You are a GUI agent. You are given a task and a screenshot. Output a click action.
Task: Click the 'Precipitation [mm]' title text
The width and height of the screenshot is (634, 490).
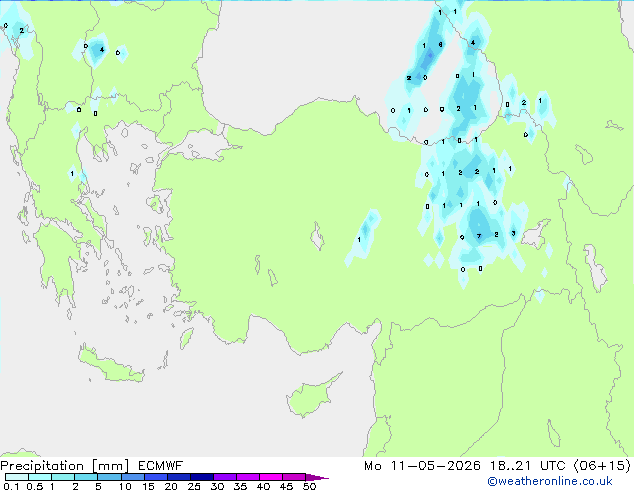tap(65, 466)
